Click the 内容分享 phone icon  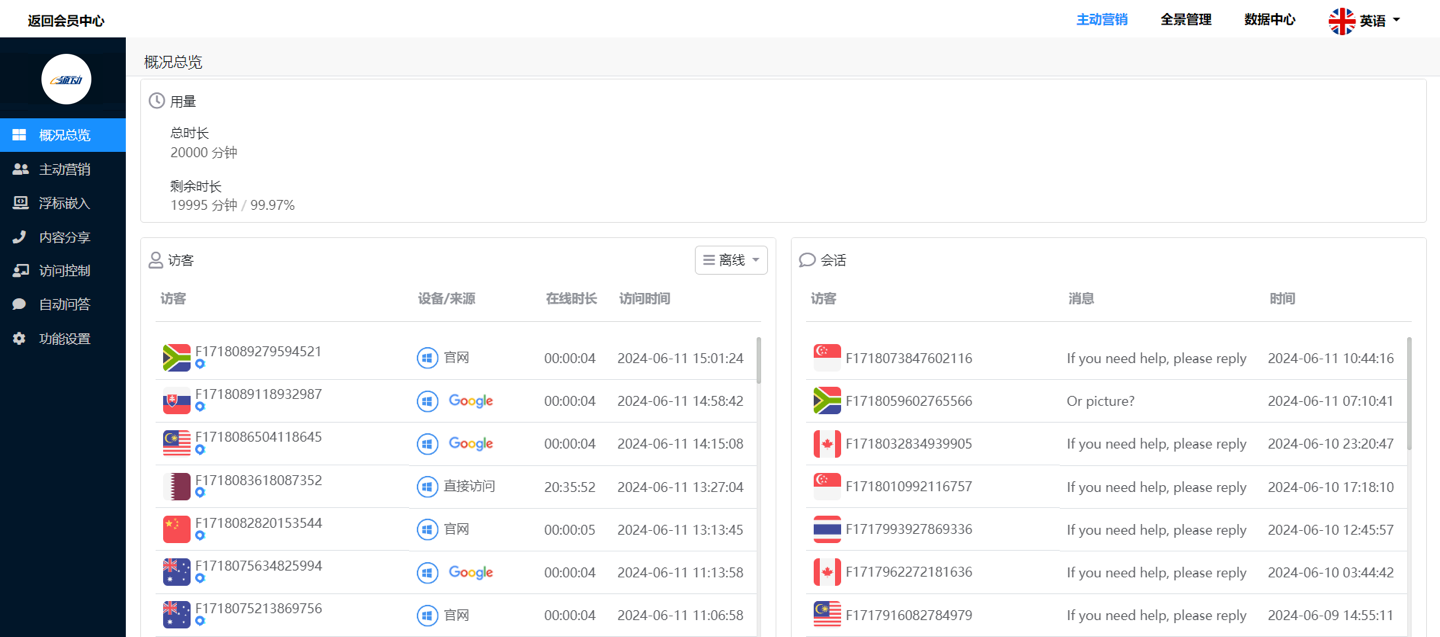coord(19,237)
